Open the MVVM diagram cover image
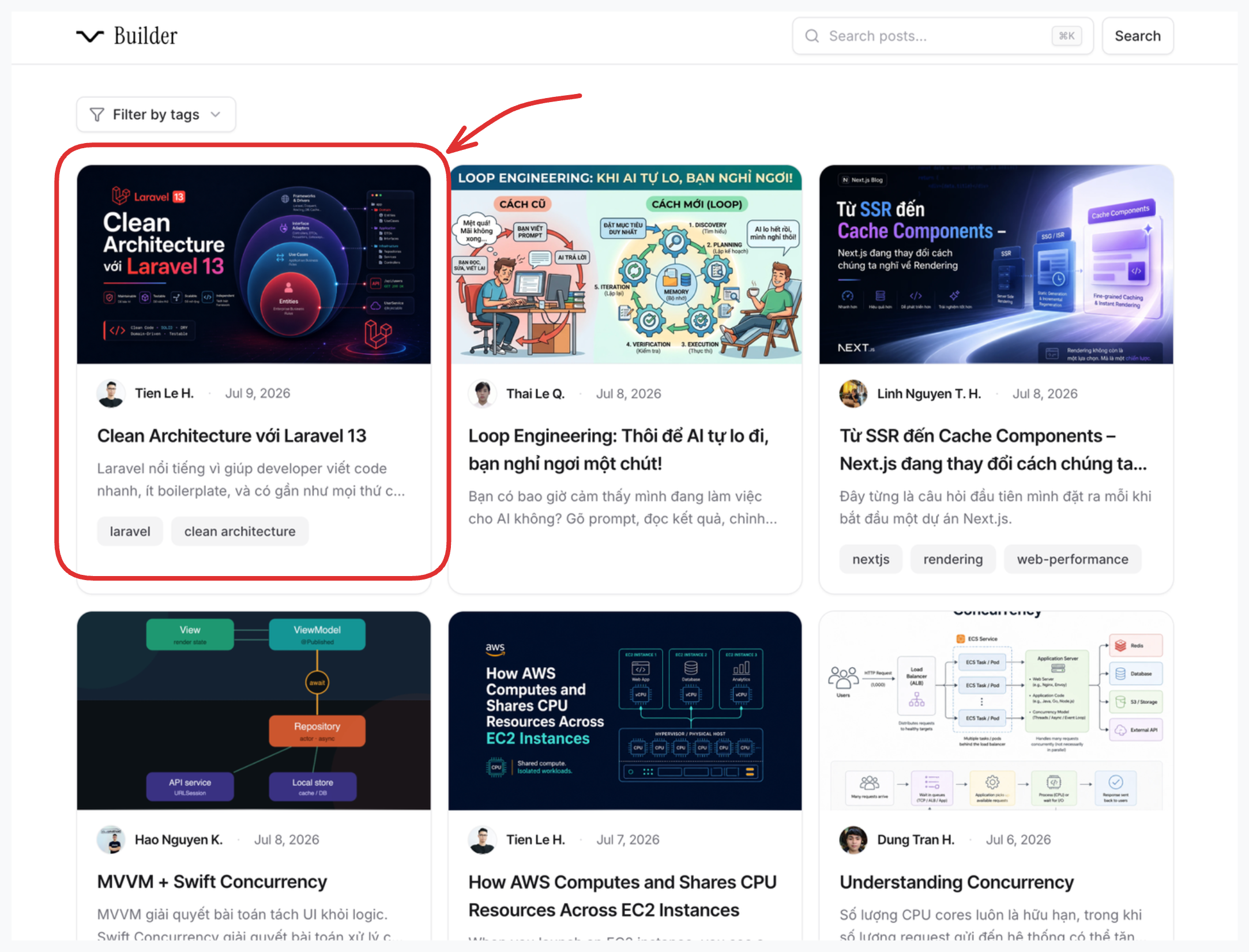Screen dimensions: 1249x952 254,711
